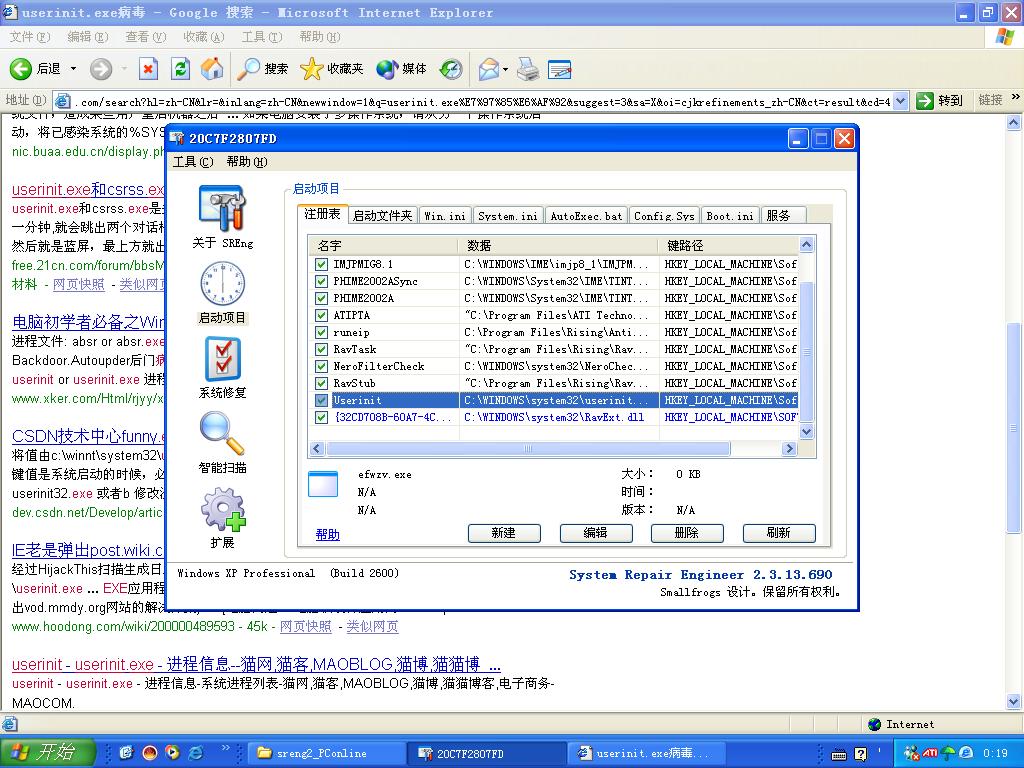The height and width of the screenshot is (768, 1024).
Task: Uncheck the RavStub startup entry
Action: pos(321,383)
